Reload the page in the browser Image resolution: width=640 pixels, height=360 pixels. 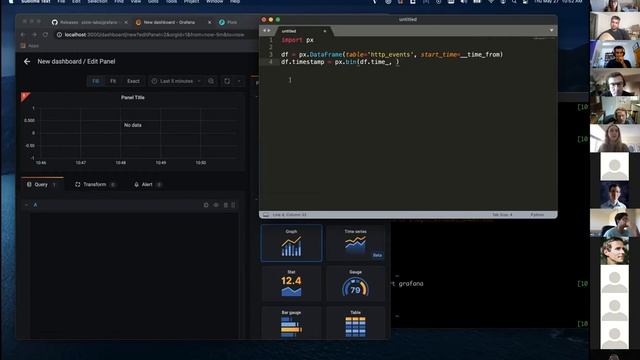coord(45,35)
